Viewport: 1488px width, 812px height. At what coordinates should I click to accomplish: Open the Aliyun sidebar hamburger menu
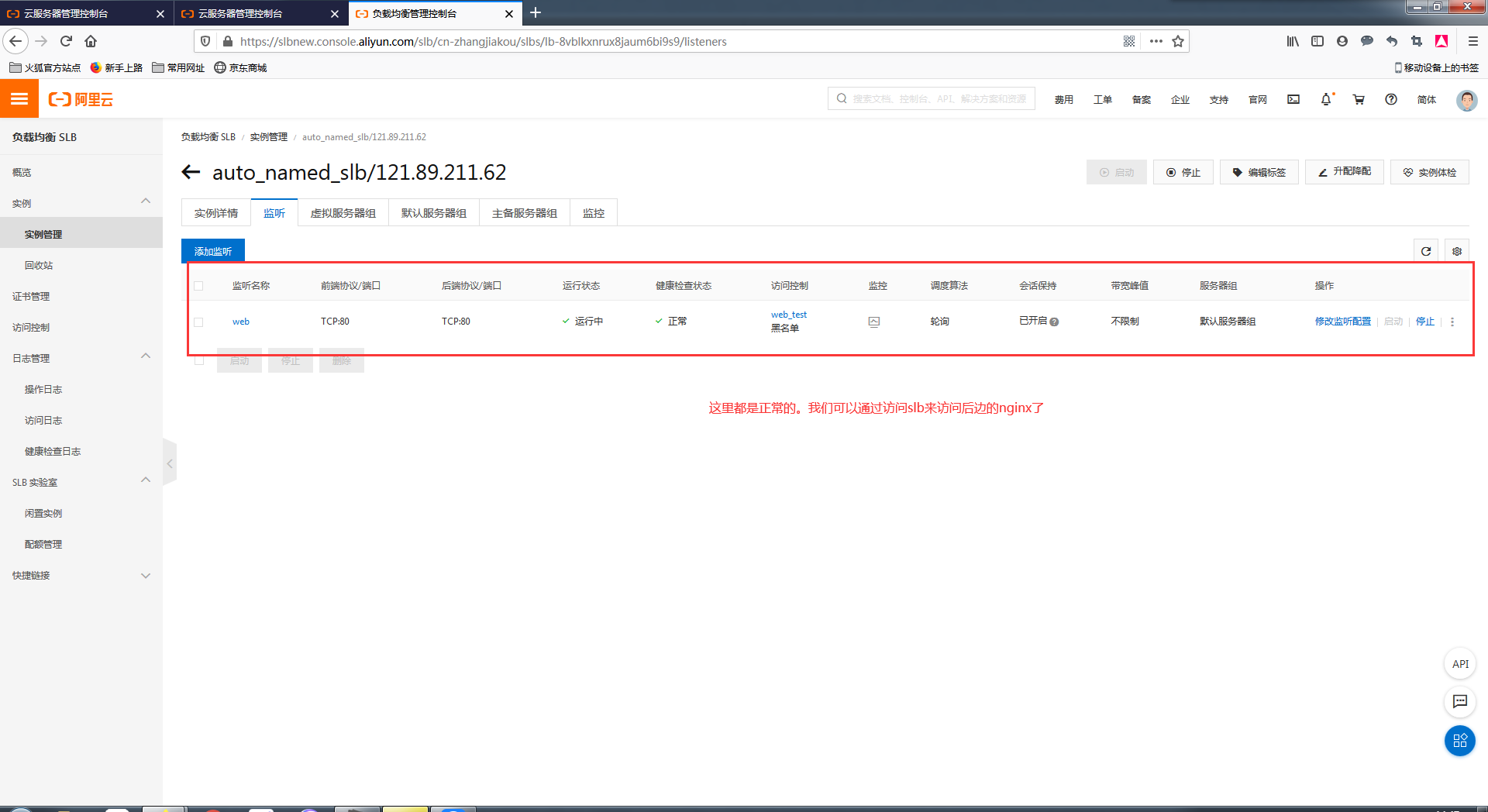tap(19, 98)
